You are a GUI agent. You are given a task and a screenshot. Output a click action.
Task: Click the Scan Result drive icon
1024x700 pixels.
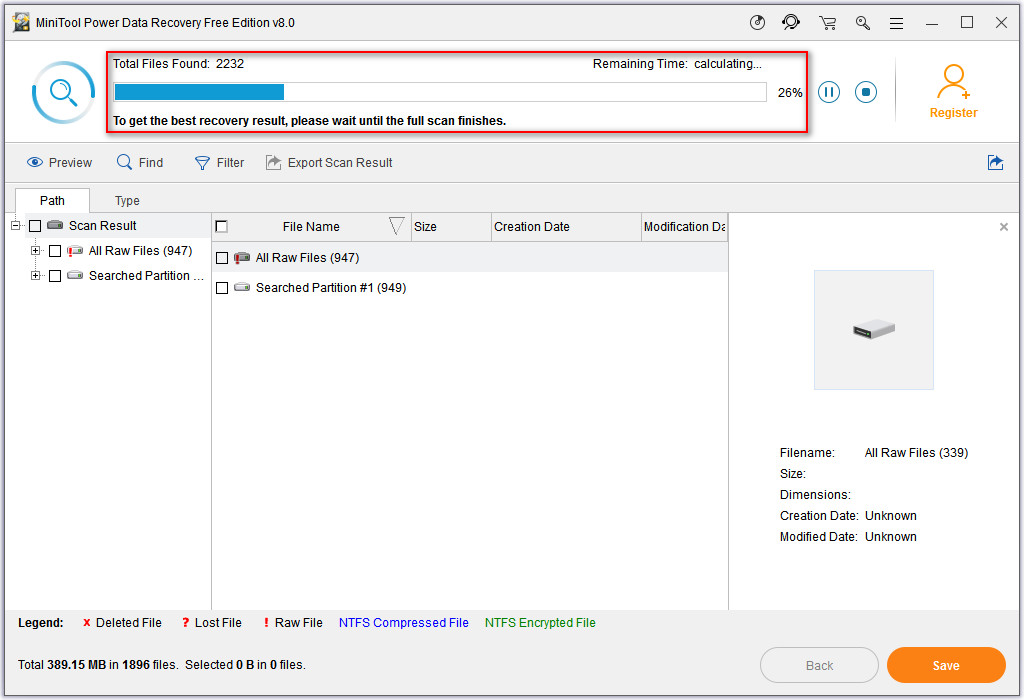coord(55,225)
